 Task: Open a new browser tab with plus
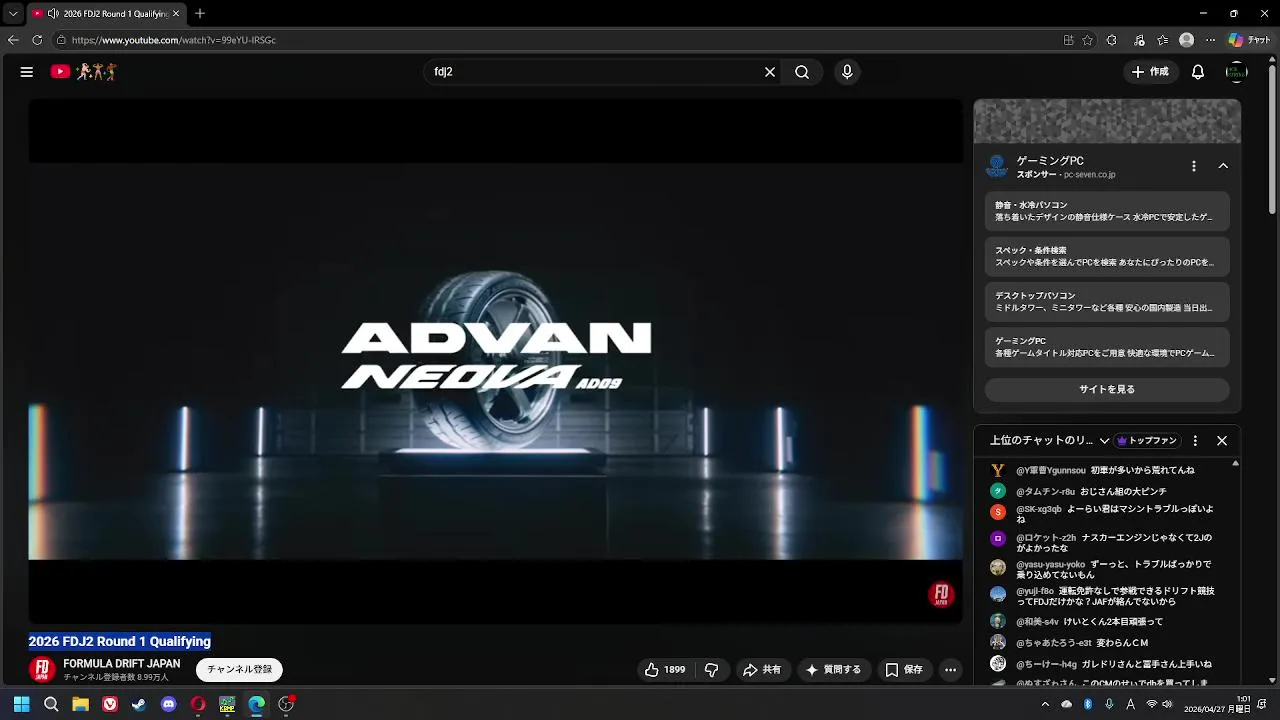coord(200,13)
